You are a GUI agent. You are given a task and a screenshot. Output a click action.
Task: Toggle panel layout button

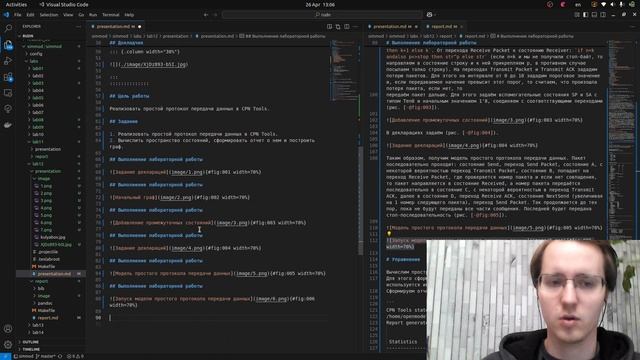click(594, 15)
